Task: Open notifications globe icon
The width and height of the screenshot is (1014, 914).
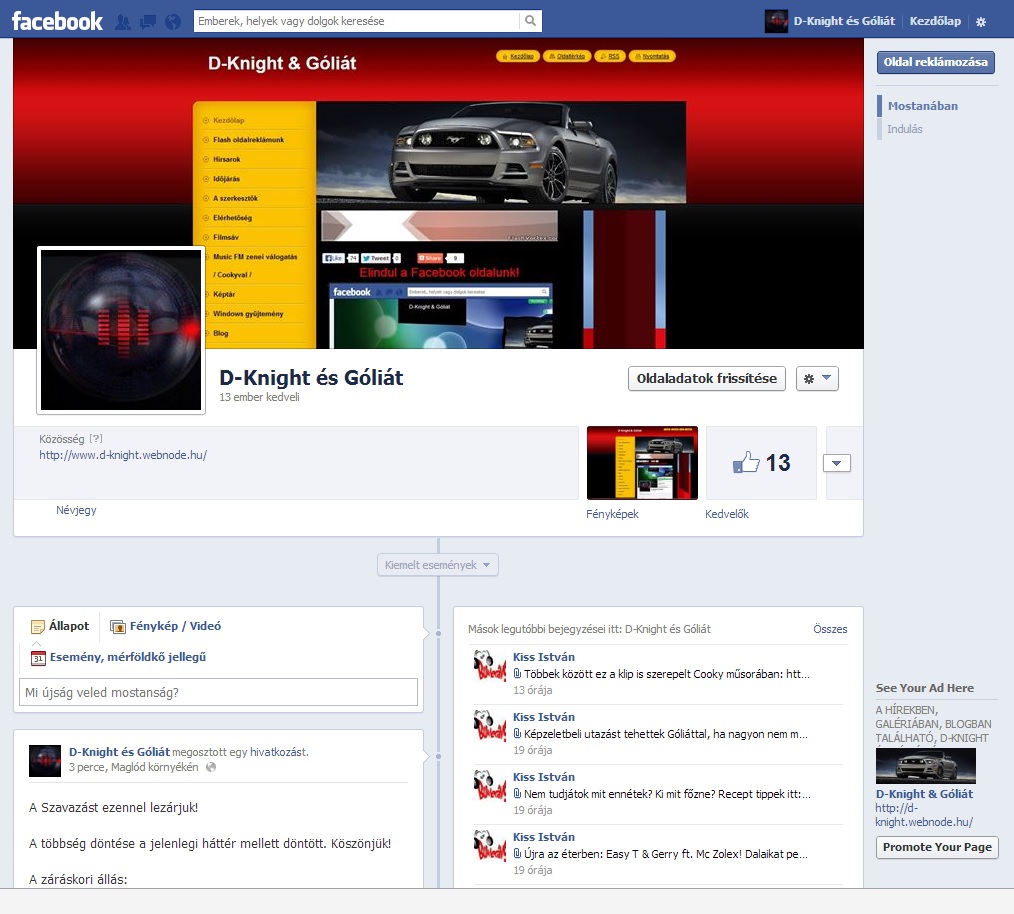Action: [173, 22]
